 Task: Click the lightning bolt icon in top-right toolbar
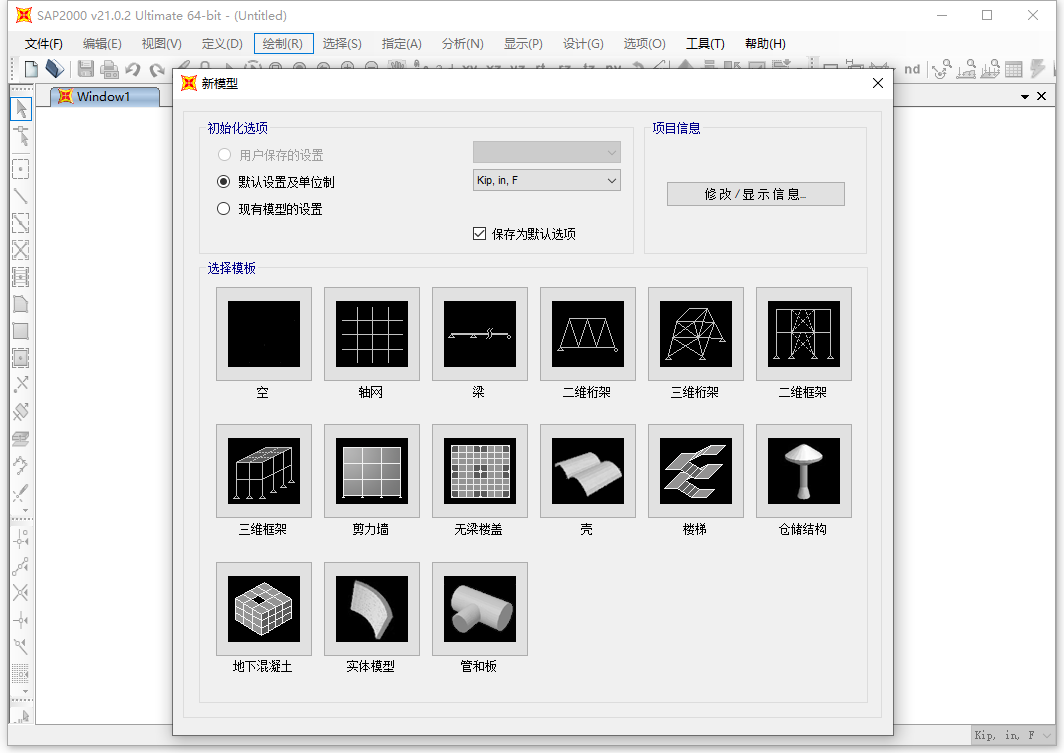[x=1037, y=69]
